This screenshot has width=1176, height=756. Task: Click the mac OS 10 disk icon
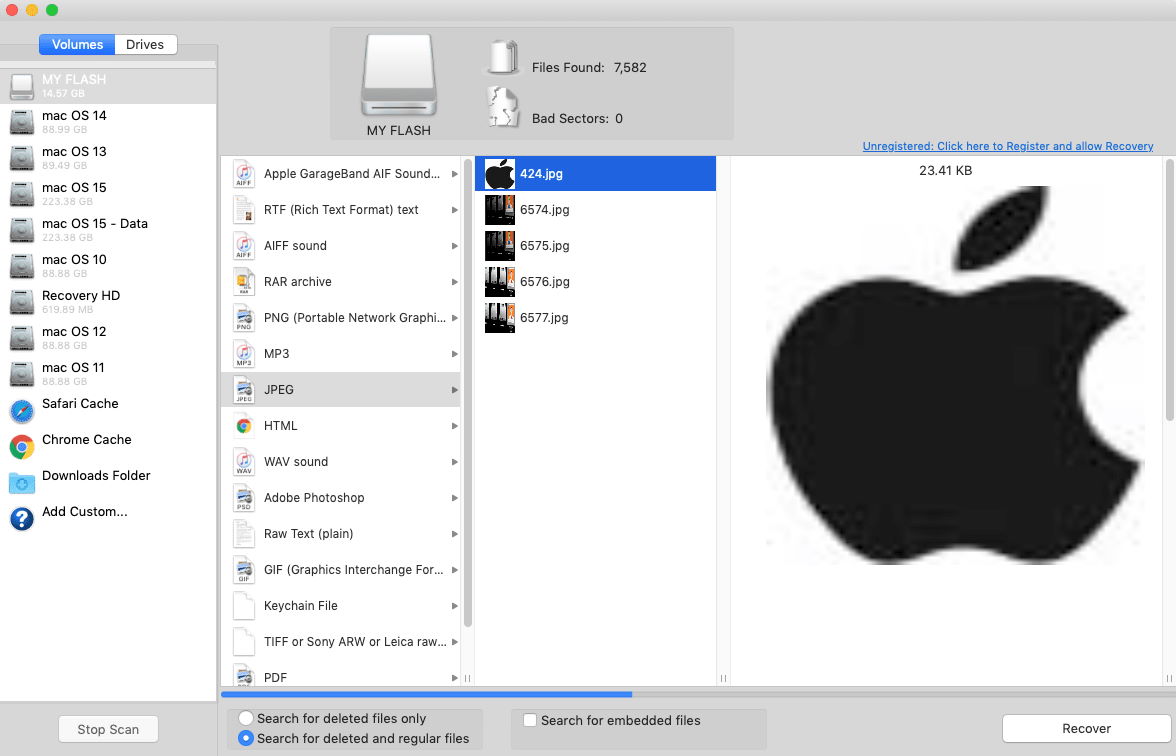point(22,266)
